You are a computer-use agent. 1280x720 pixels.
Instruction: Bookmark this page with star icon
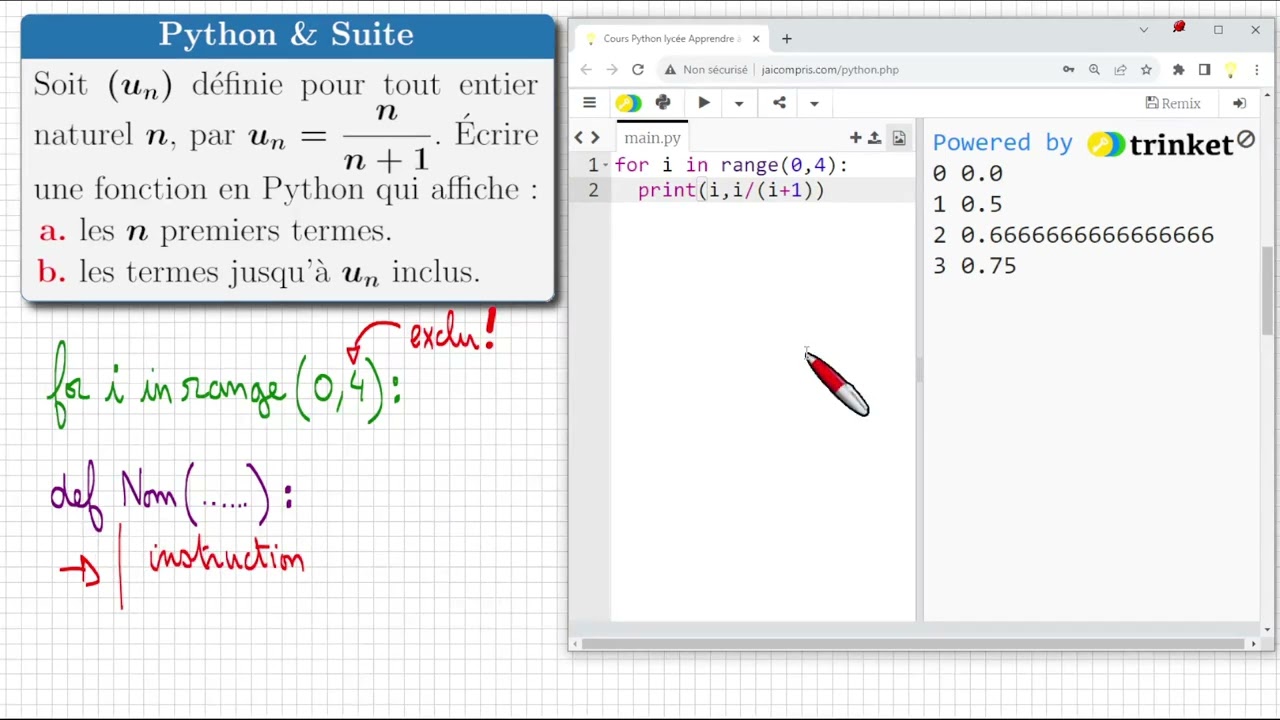(1146, 70)
